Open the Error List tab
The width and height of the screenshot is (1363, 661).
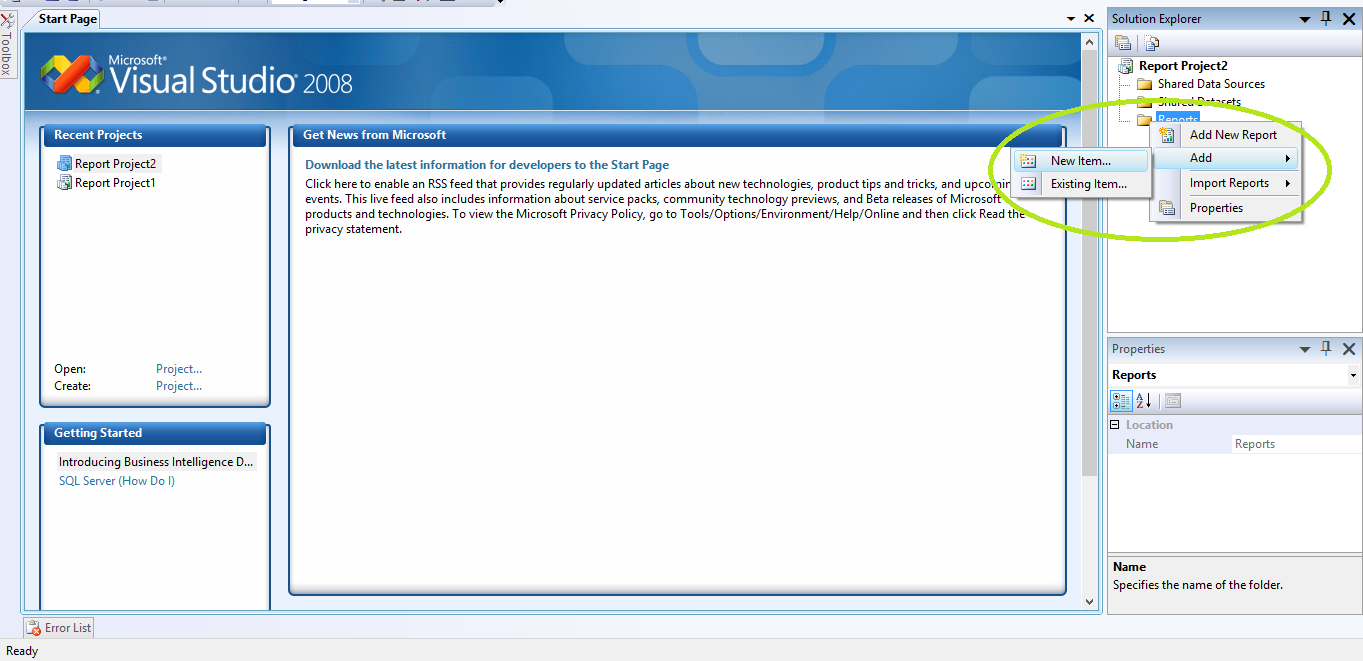pos(59,628)
